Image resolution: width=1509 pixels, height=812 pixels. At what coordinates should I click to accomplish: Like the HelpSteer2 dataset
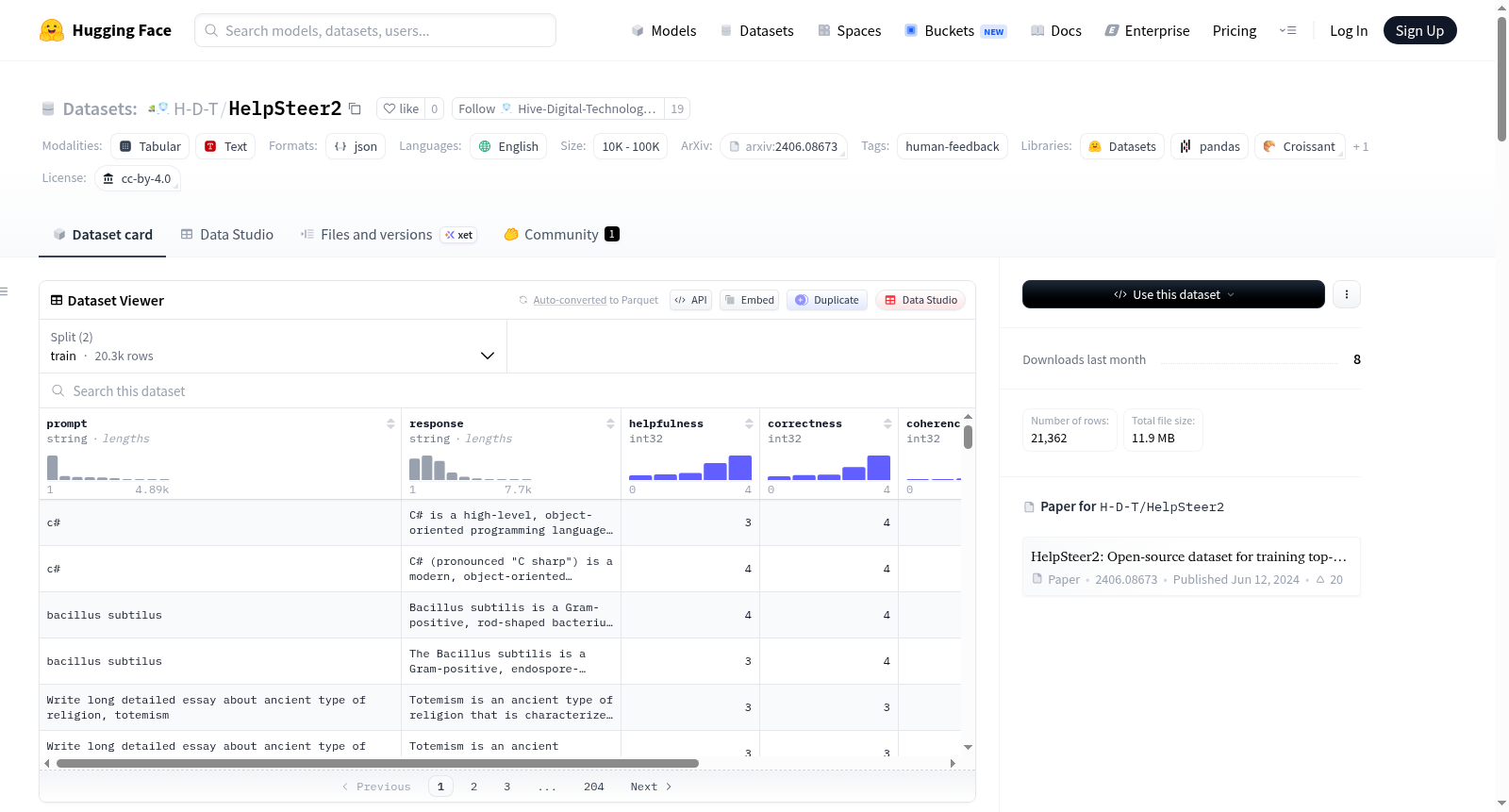point(401,108)
